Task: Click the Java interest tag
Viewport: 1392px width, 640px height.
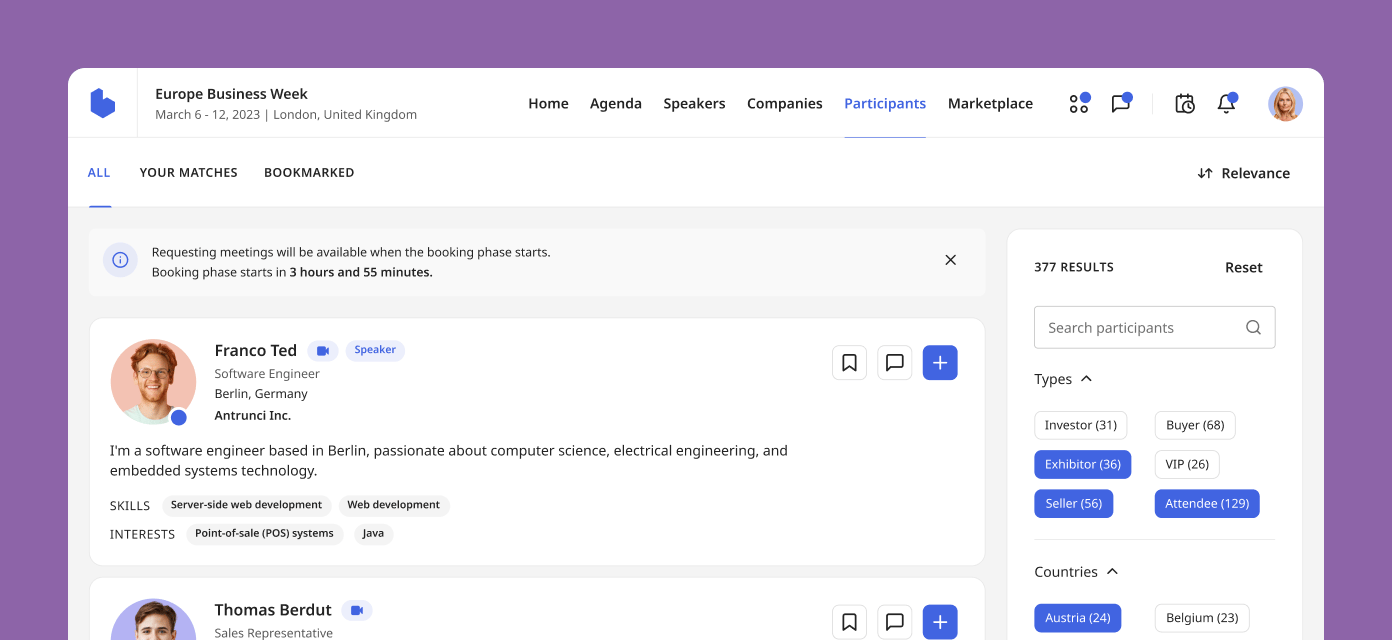Action: [373, 534]
